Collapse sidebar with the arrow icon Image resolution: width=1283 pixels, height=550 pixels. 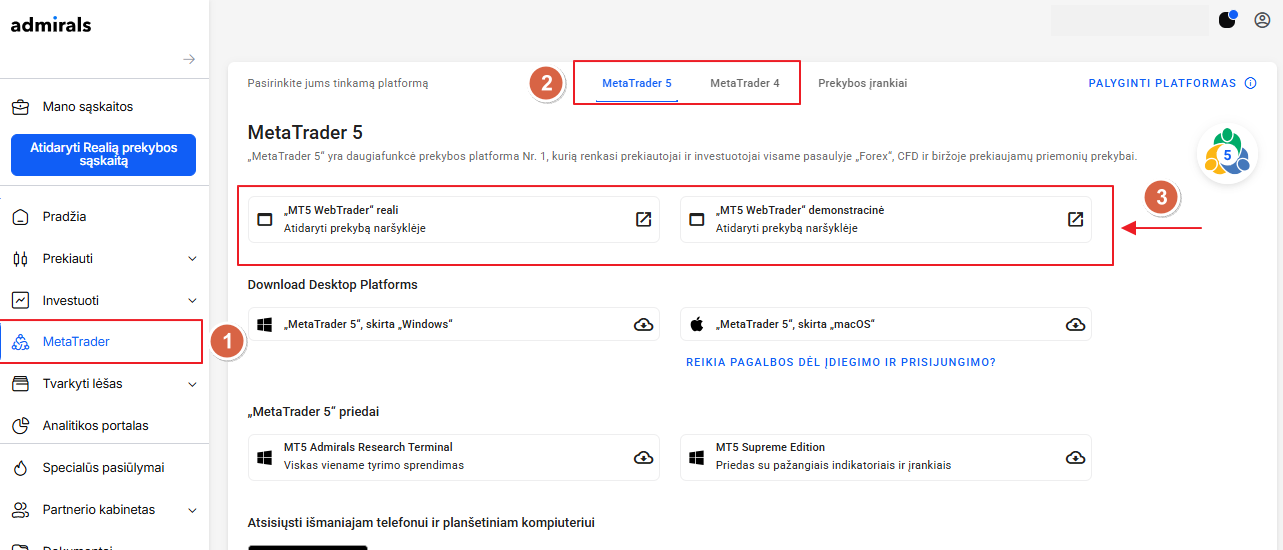[189, 60]
